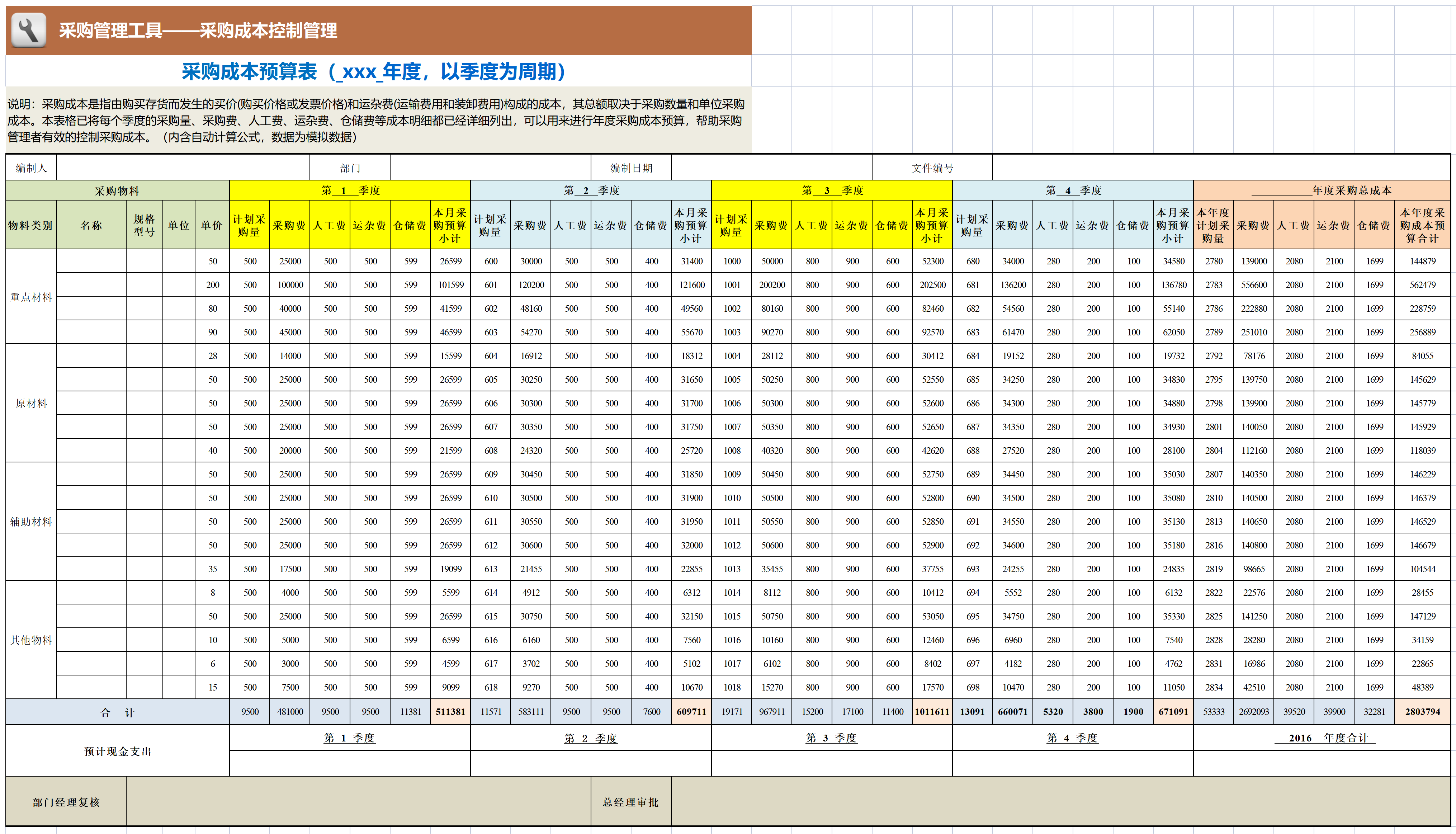This screenshot has width=1456, height=834.
Task: Select the 合计 totals row label
Action: pyautogui.click(x=117, y=712)
